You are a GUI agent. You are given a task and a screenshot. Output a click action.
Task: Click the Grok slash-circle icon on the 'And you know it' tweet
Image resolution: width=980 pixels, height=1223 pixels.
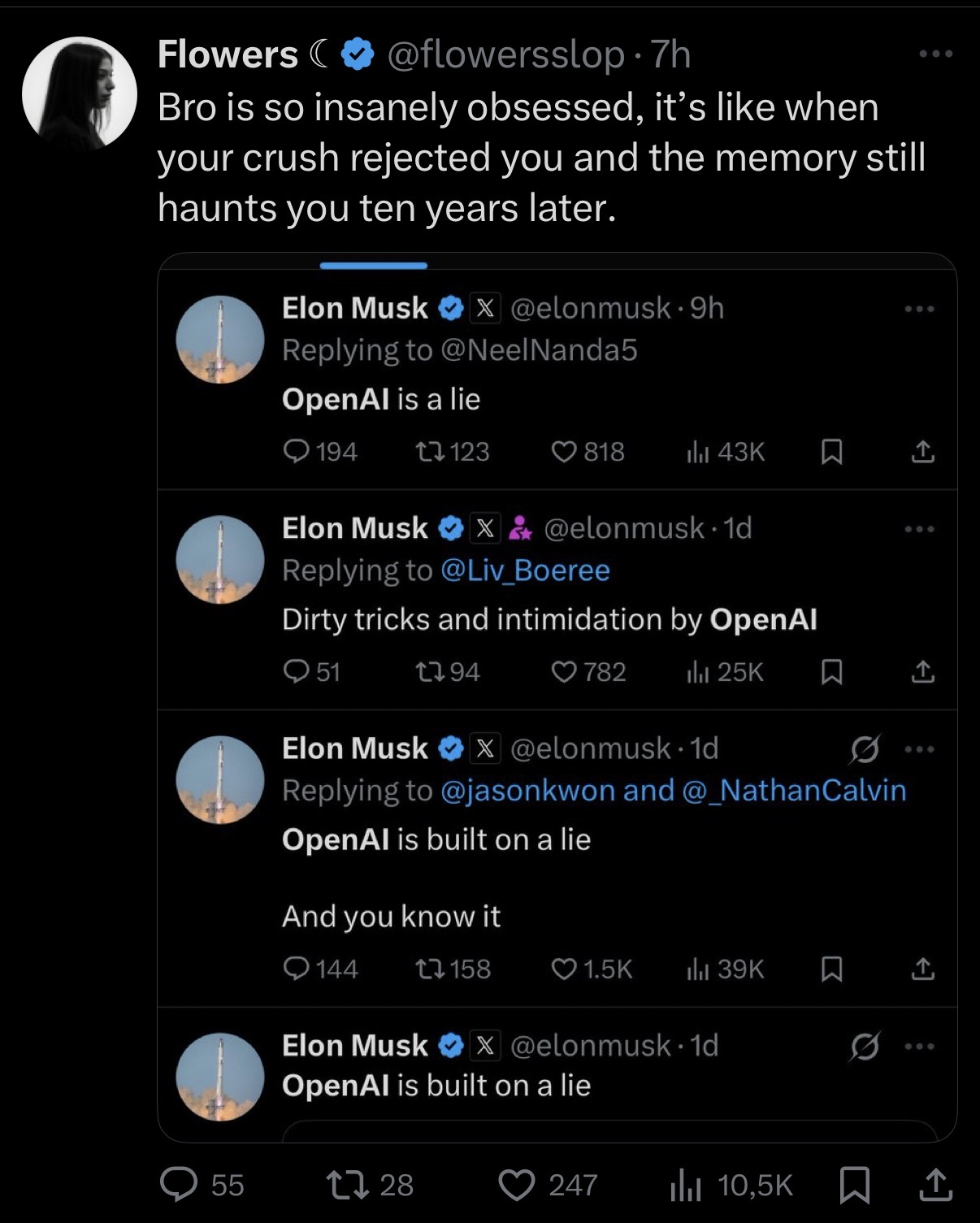pos(863,749)
